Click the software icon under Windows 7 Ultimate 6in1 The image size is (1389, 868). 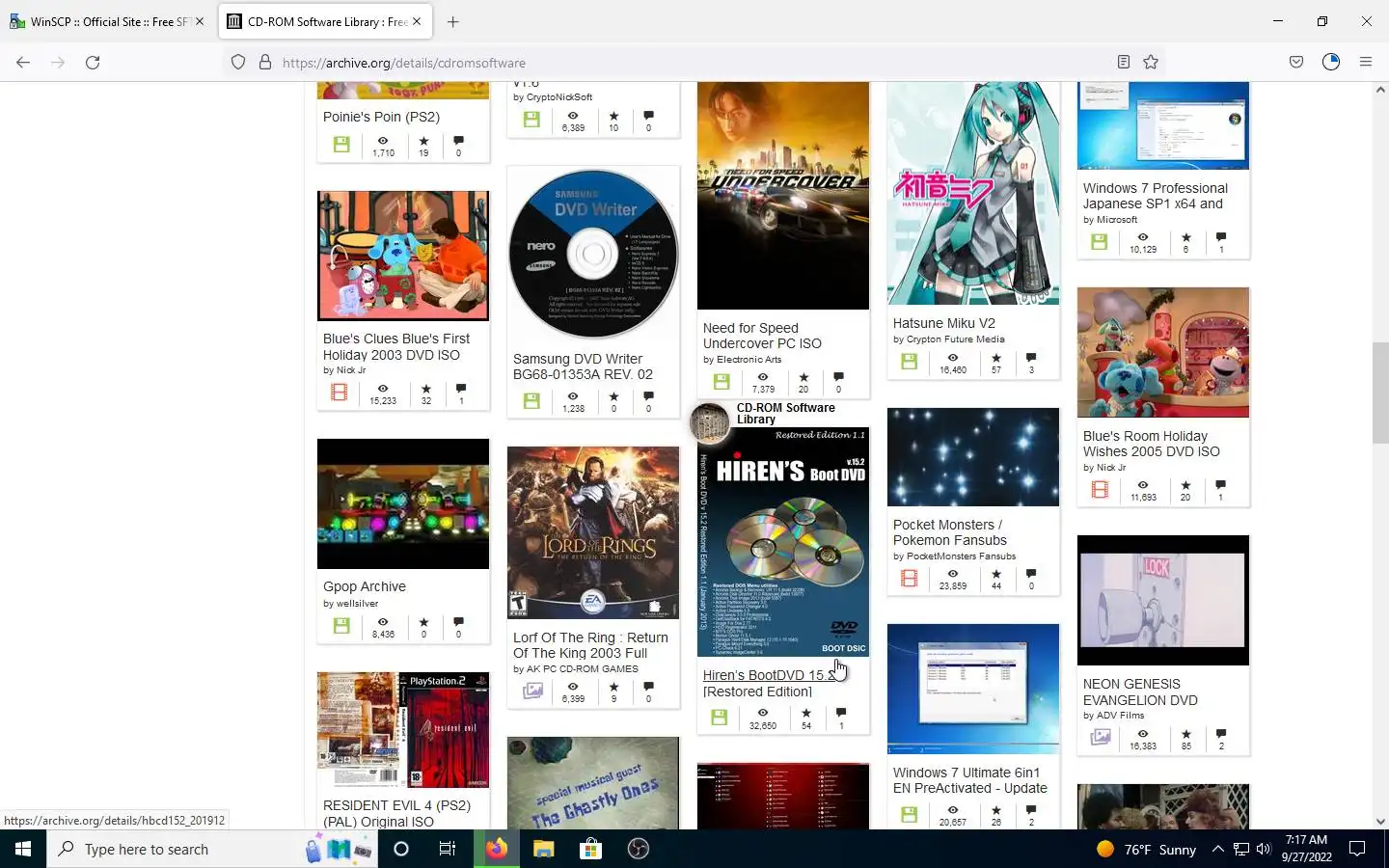pyautogui.click(x=909, y=815)
